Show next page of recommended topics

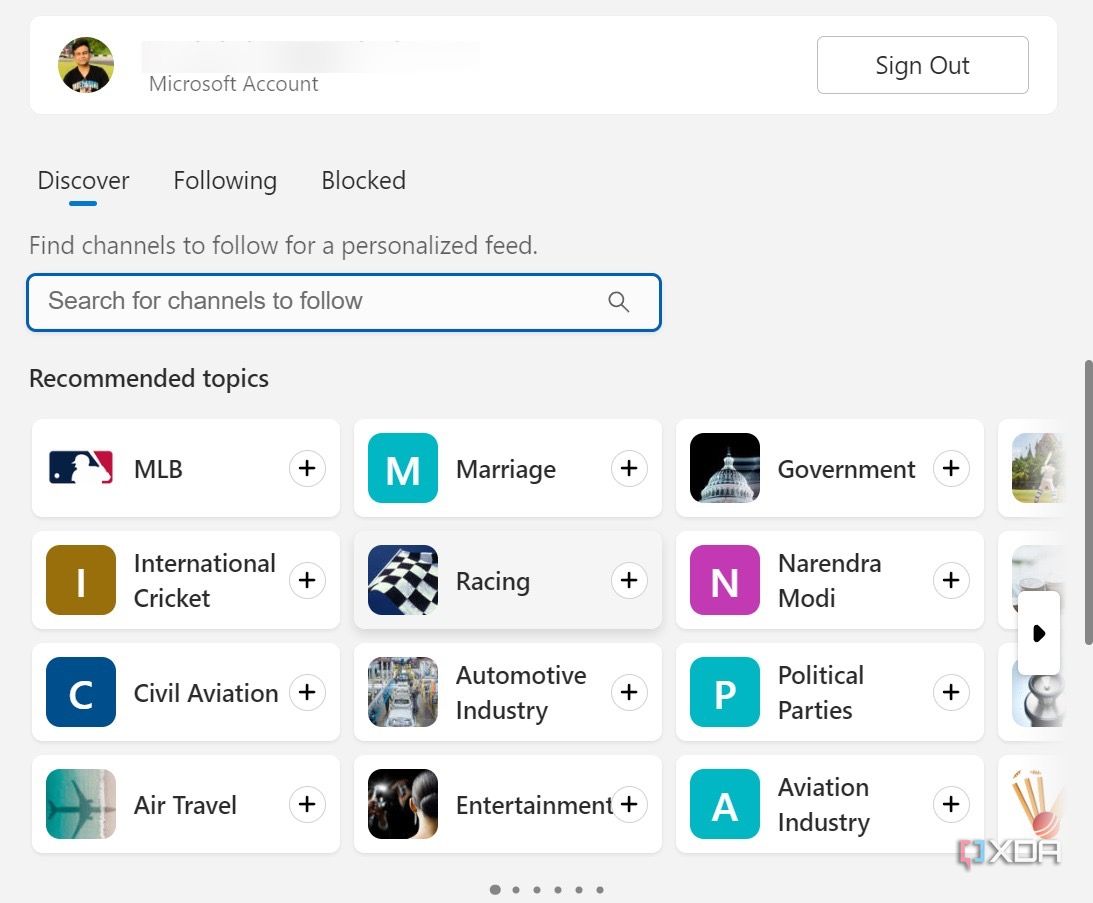coord(1039,633)
